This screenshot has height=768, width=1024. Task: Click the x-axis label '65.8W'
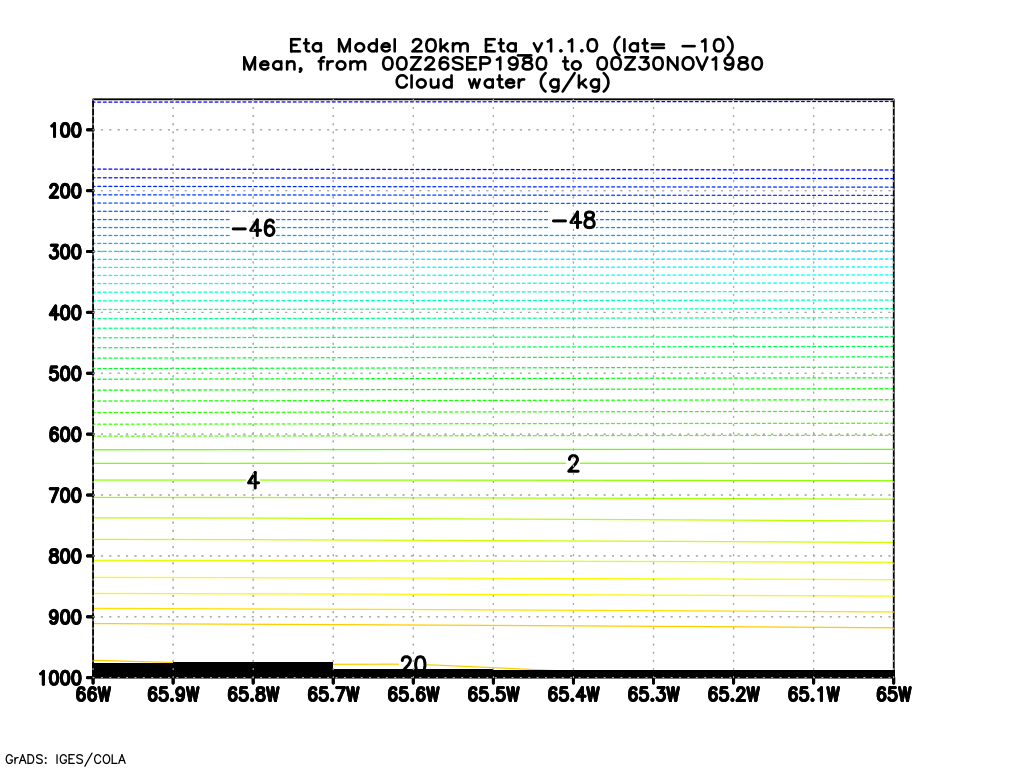pyautogui.click(x=253, y=694)
